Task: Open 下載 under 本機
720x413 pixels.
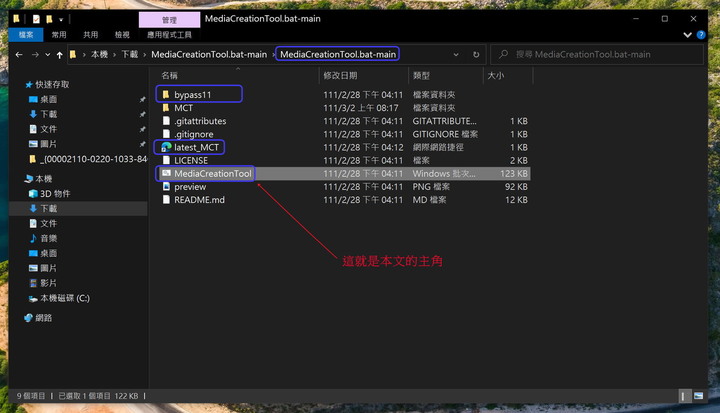Action: click(43, 209)
